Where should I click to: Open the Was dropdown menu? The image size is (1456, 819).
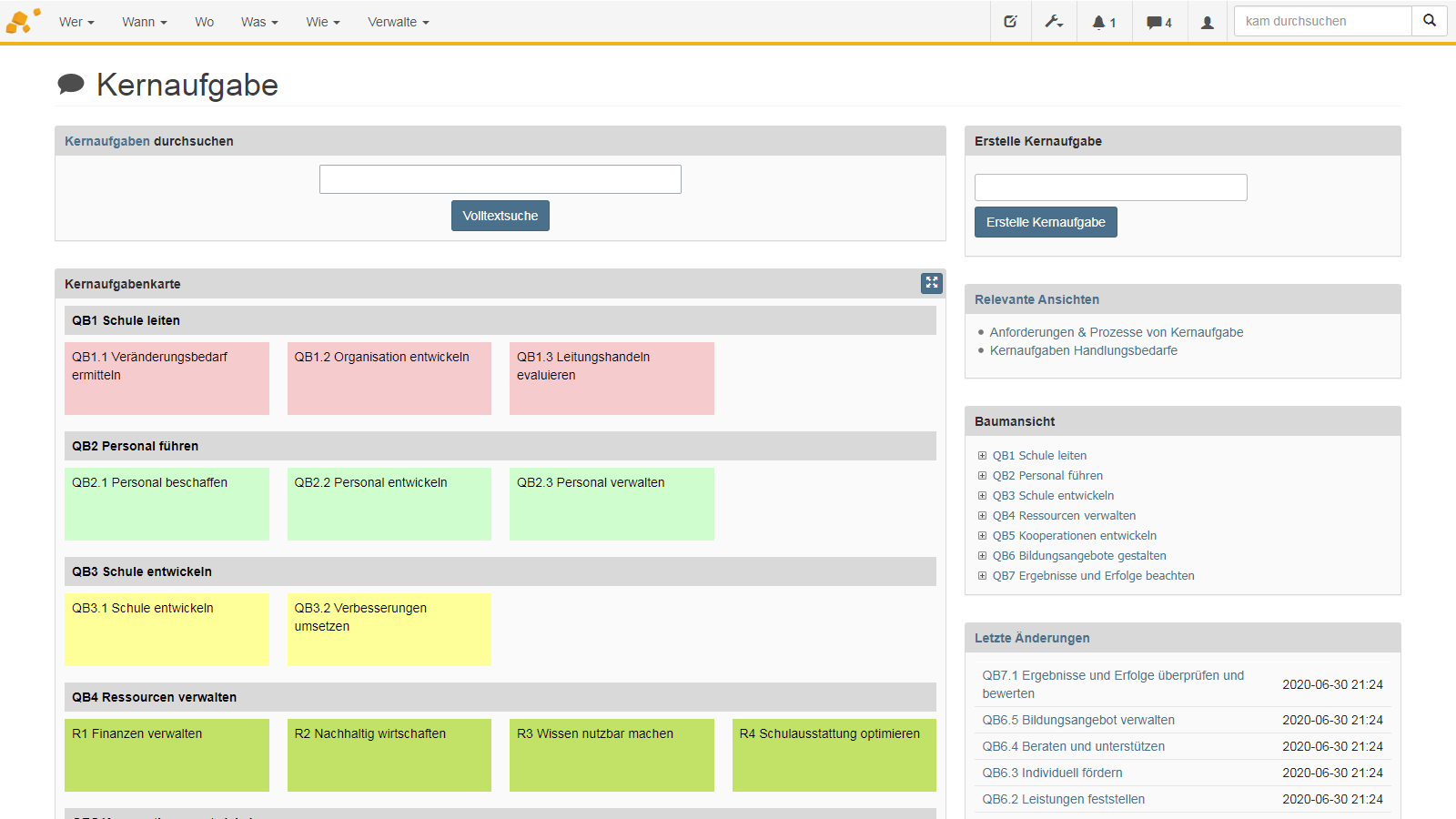pos(259,22)
